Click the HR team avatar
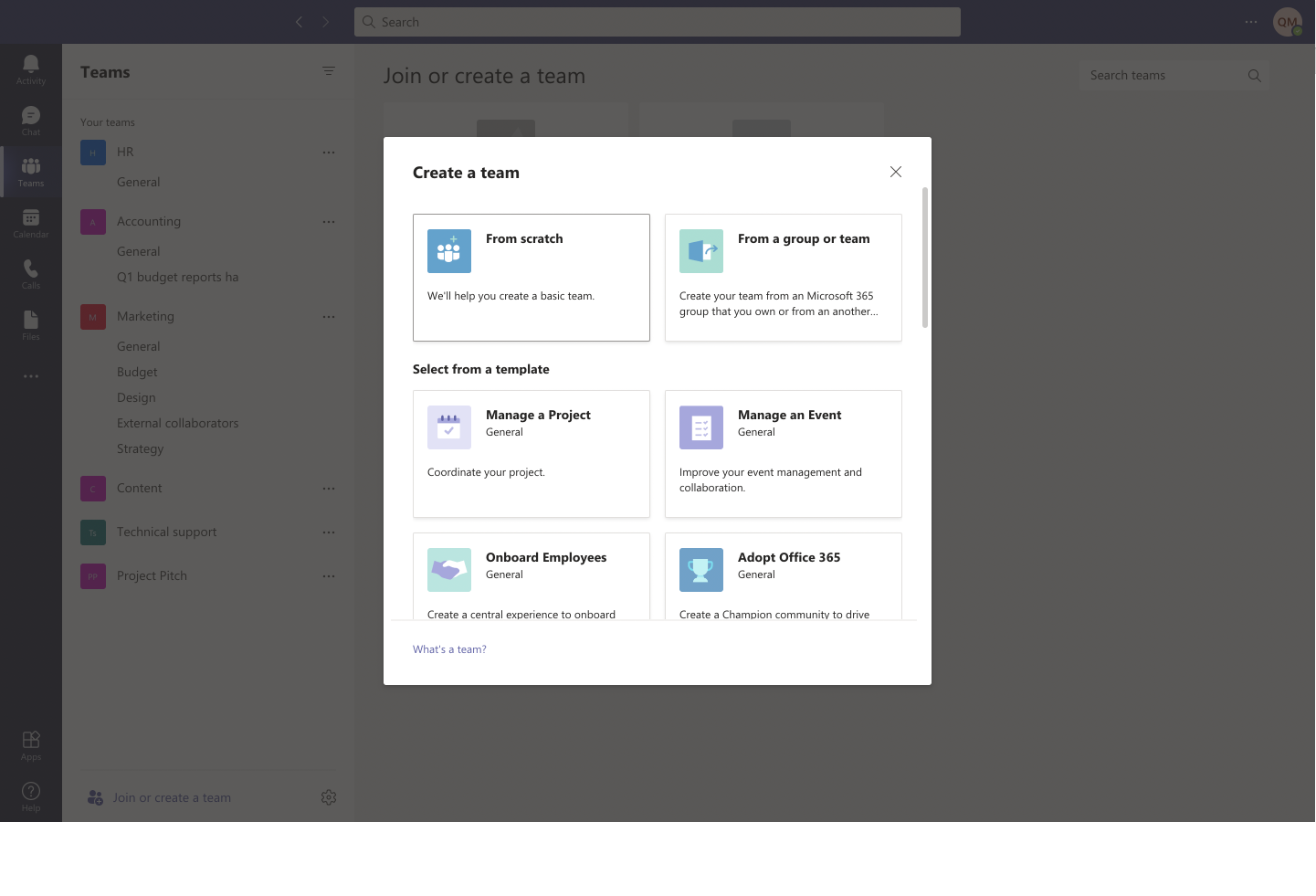 coord(93,153)
